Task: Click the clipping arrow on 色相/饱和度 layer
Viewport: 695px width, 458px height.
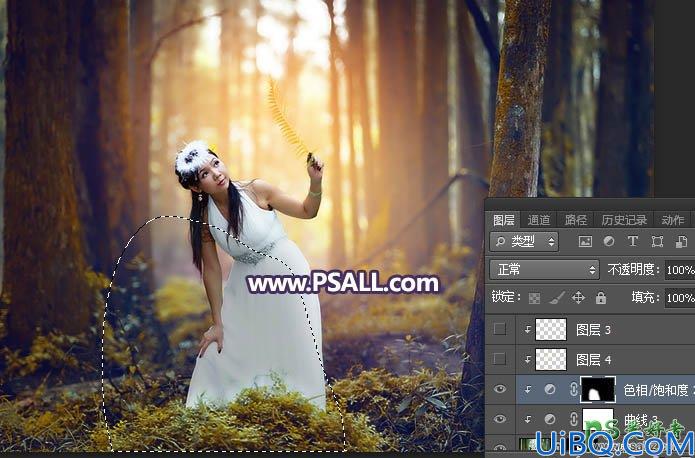Action: [x=527, y=389]
